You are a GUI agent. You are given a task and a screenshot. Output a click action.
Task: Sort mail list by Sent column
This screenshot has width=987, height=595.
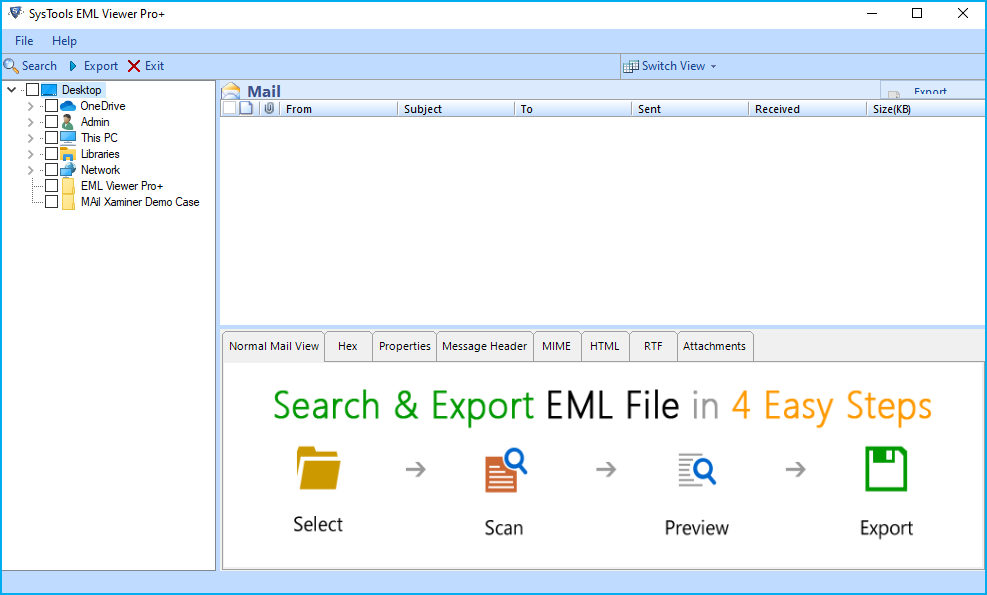pyautogui.click(x=690, y=109)
